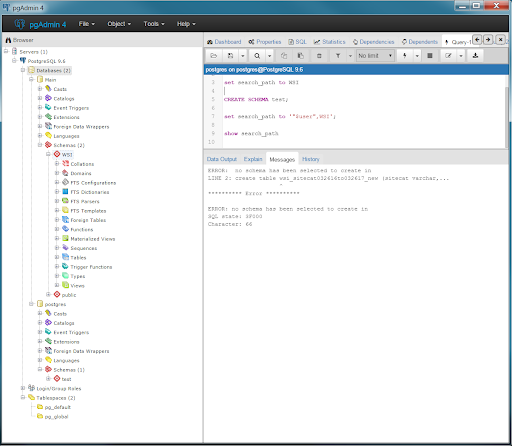This screenshot has height=446, width=512.
Task: Open the Save options dropdown arrow
Action: point(243,56)
